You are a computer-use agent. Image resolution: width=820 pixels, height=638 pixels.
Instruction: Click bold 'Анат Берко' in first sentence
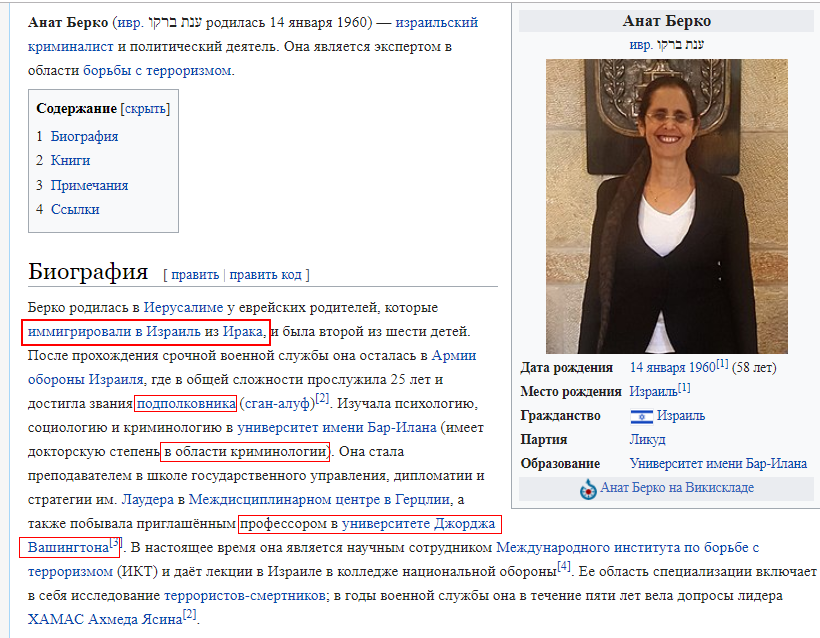[68, 22]
